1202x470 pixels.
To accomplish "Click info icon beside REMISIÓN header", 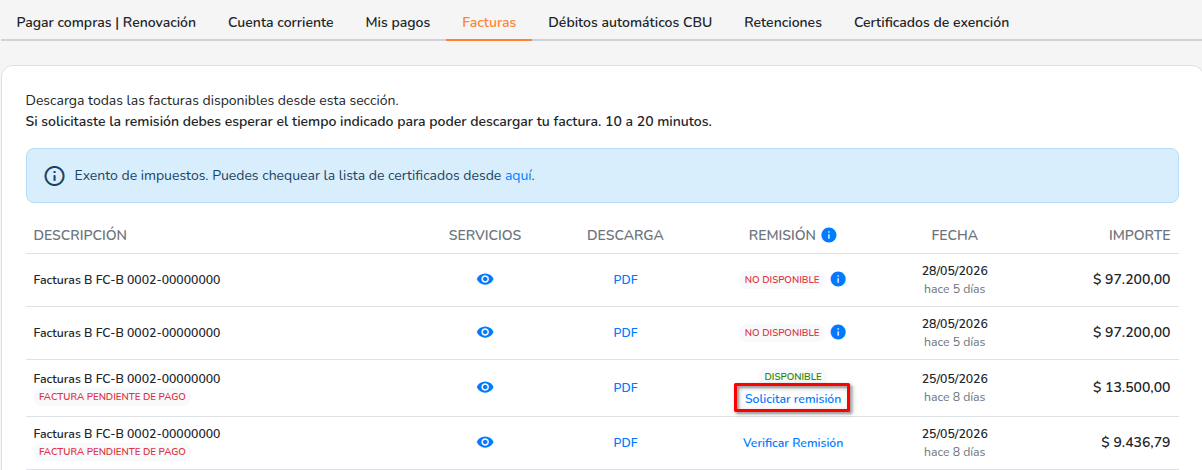I will tap(829, 235).
